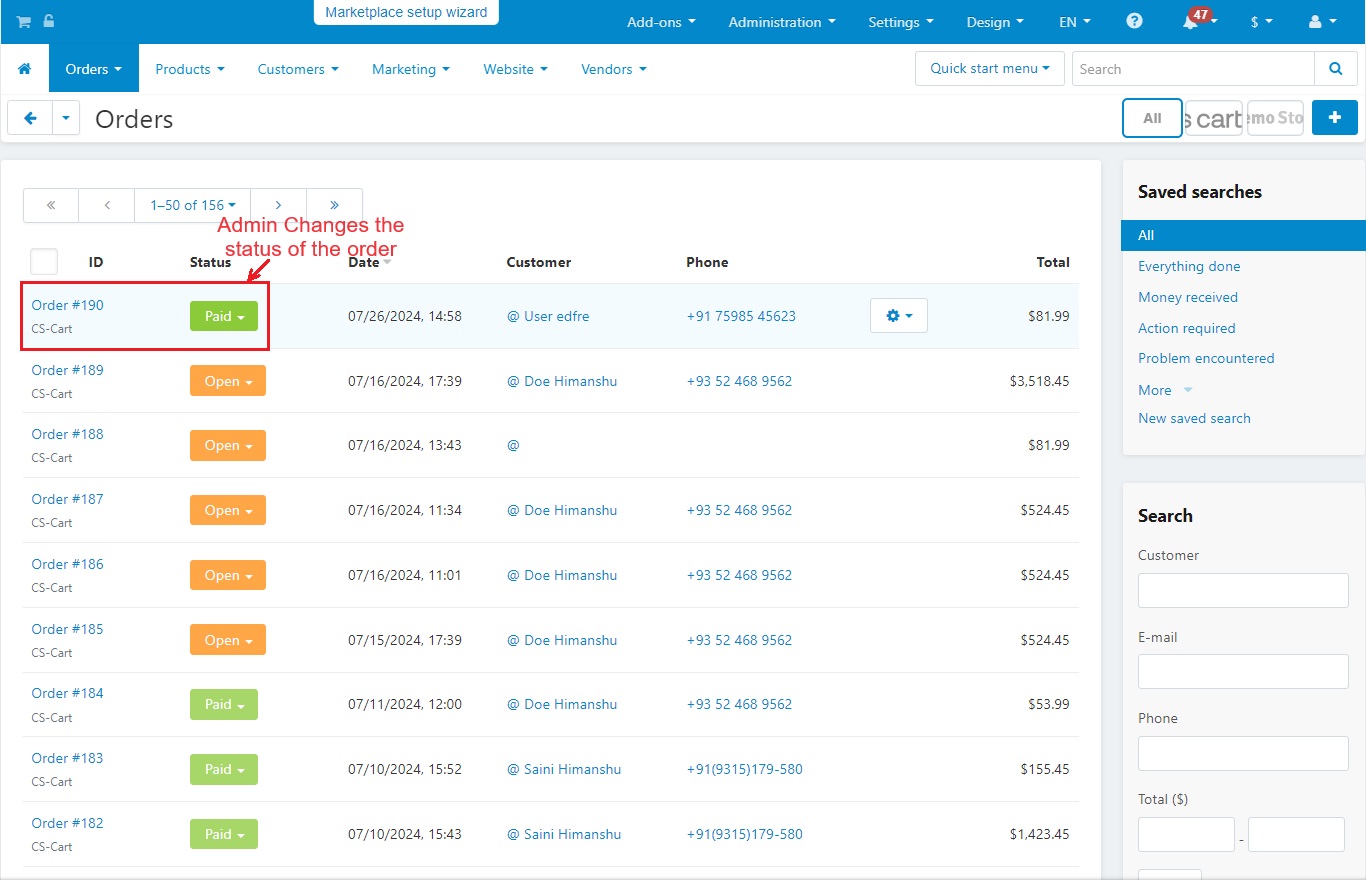Screen dimensions: 1366x880
Task: Click the search magnifier button
Action: 1336,69
